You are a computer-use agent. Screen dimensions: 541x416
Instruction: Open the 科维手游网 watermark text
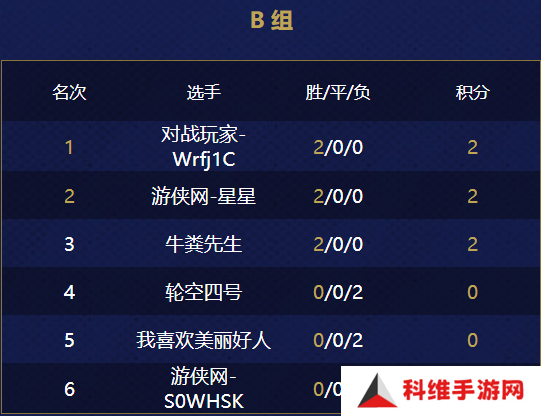[463, 390]
